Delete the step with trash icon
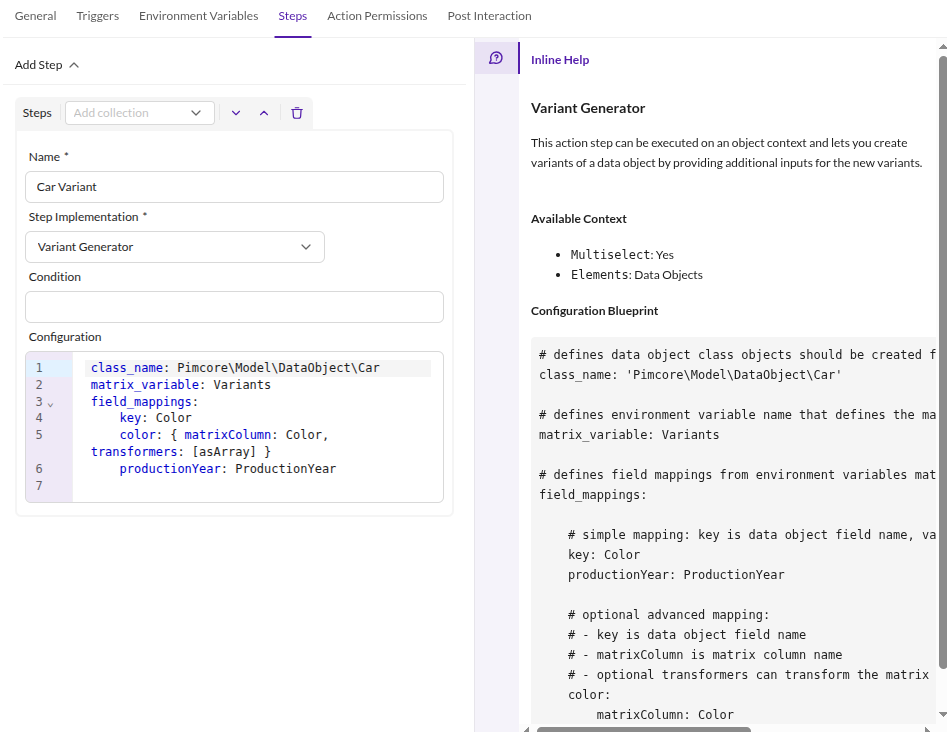 click(297, 113)
